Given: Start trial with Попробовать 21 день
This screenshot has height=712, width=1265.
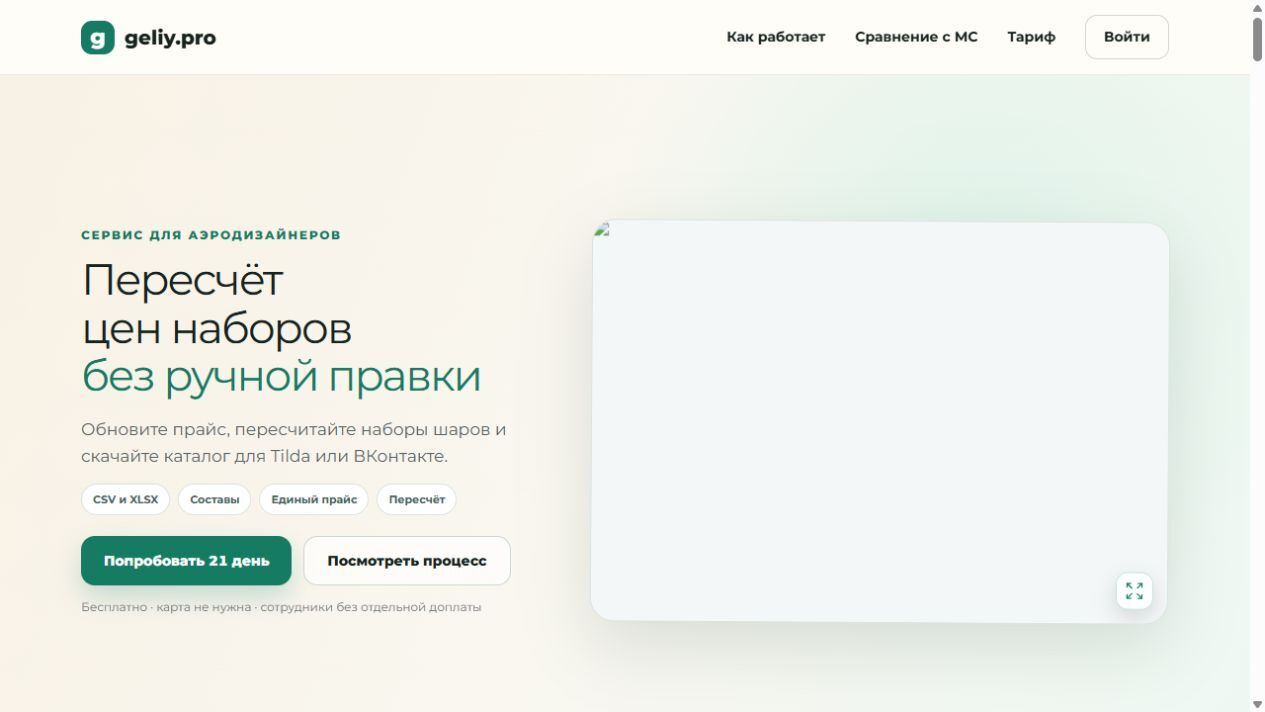Looking at the screenshot, I should click(186, 561).
